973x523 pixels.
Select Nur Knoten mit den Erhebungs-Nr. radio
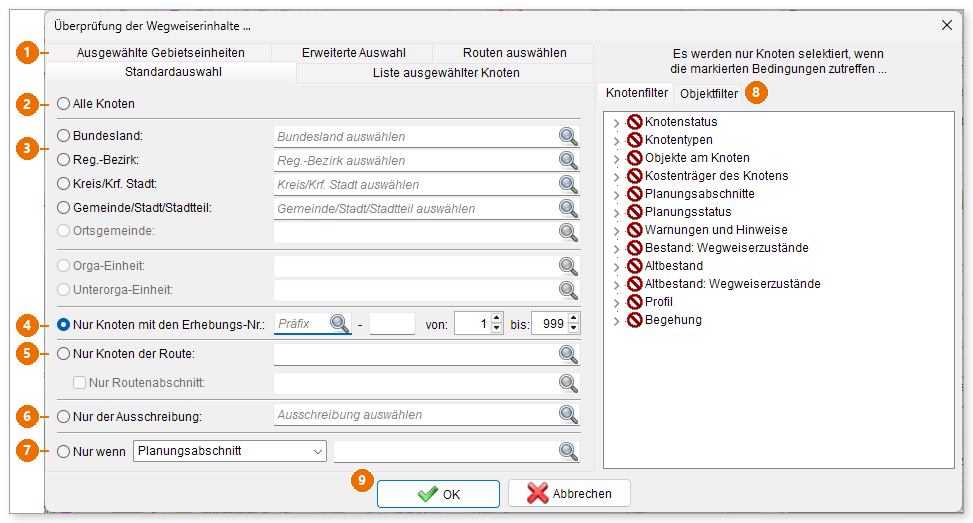(x=63, y=324)
